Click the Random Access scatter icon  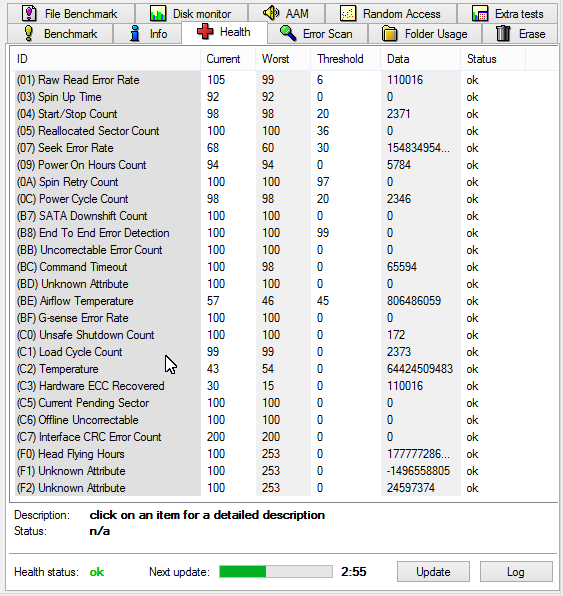point(348,14)
